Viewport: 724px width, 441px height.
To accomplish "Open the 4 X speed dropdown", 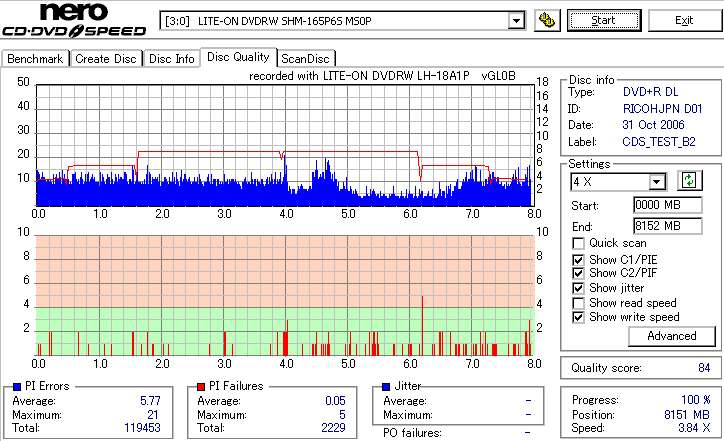I will pos(656,182).
